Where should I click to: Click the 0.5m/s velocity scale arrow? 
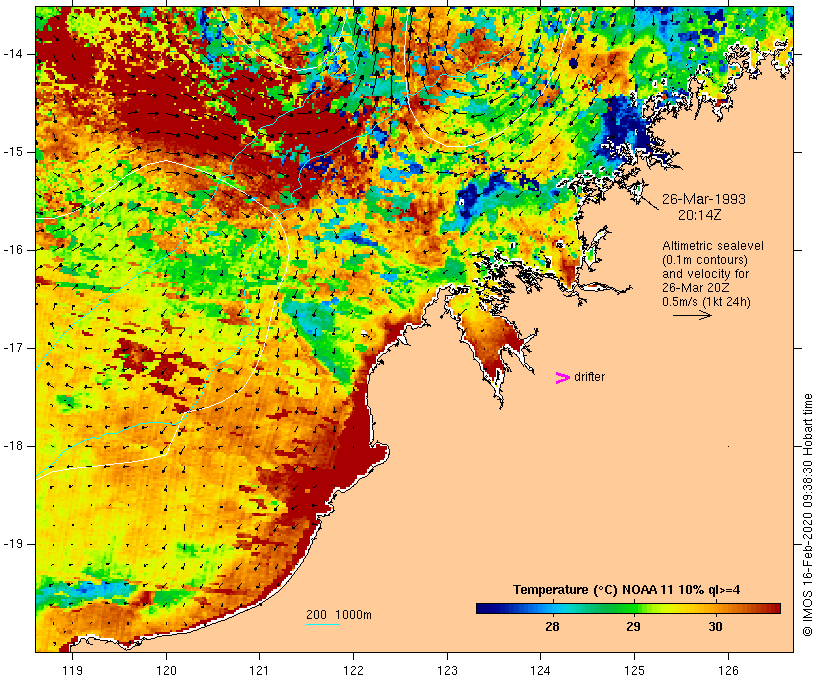tap(692, 315)
